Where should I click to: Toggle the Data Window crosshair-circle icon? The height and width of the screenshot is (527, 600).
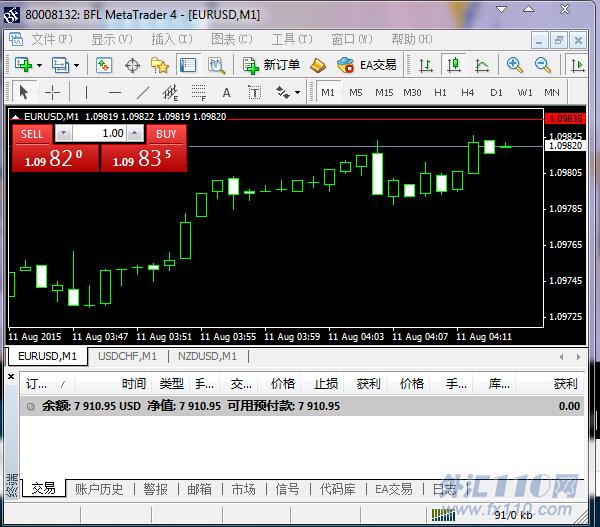132,65
